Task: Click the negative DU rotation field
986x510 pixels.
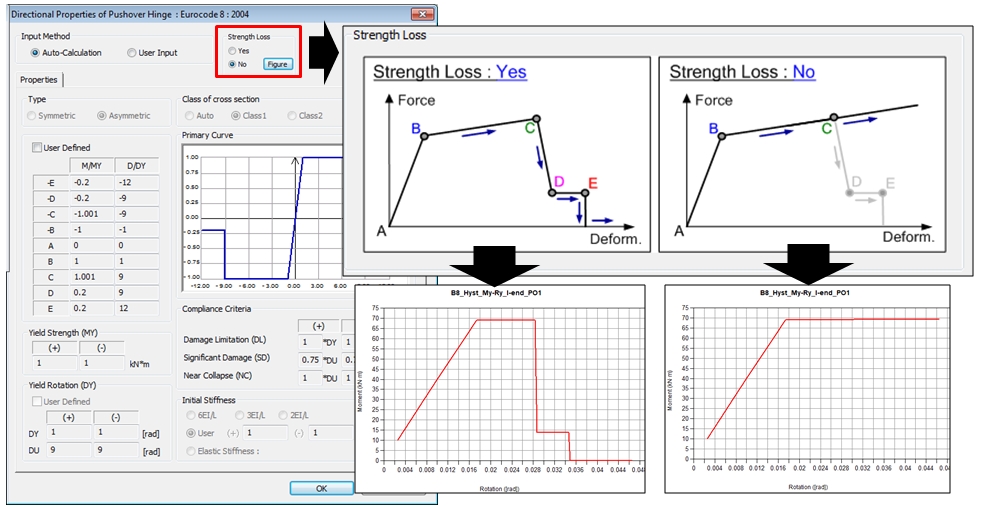Action: click(x=116, y=450)
